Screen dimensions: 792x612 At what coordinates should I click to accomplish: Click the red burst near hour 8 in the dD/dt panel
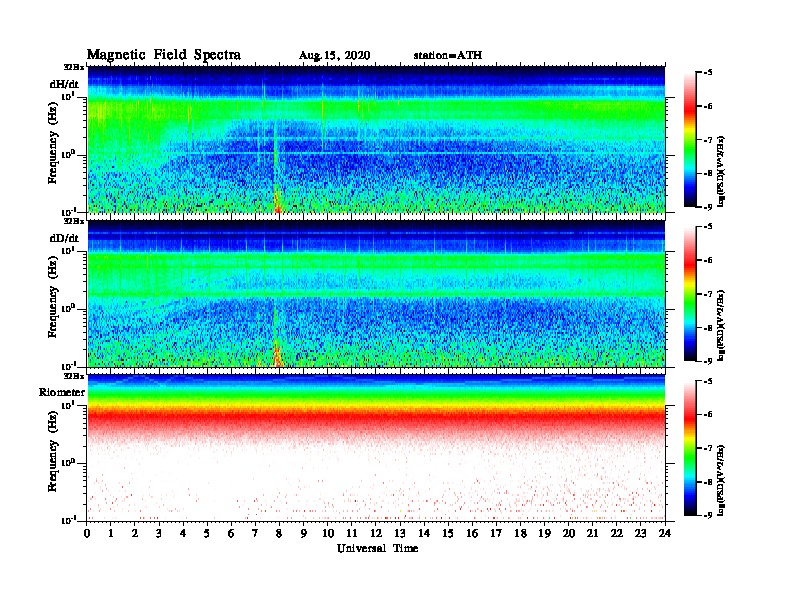click(277, 355)
